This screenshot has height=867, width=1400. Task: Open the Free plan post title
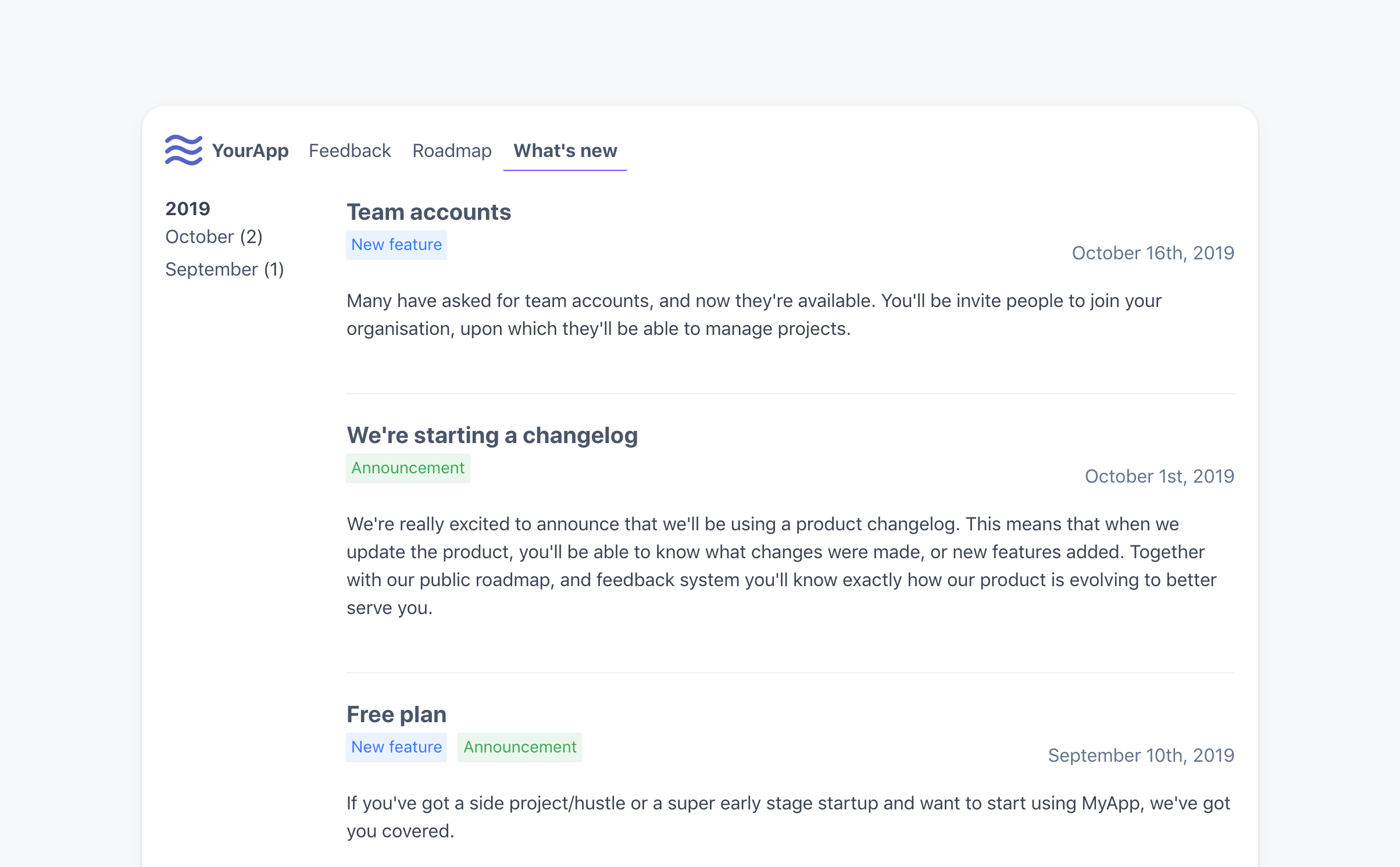(397, 715)
